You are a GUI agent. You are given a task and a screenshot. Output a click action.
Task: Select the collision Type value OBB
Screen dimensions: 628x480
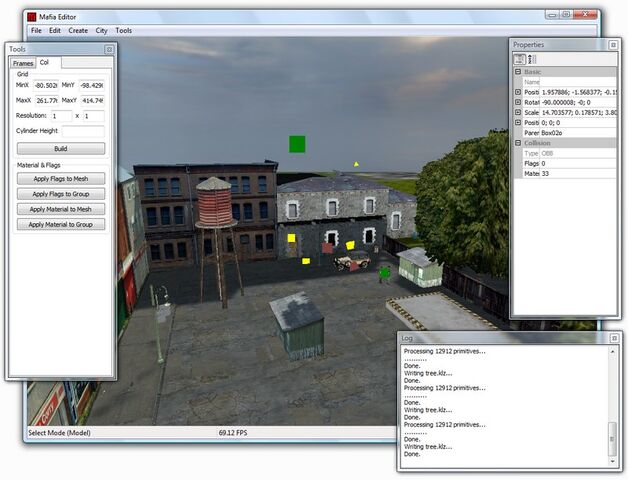pos(578,153)
